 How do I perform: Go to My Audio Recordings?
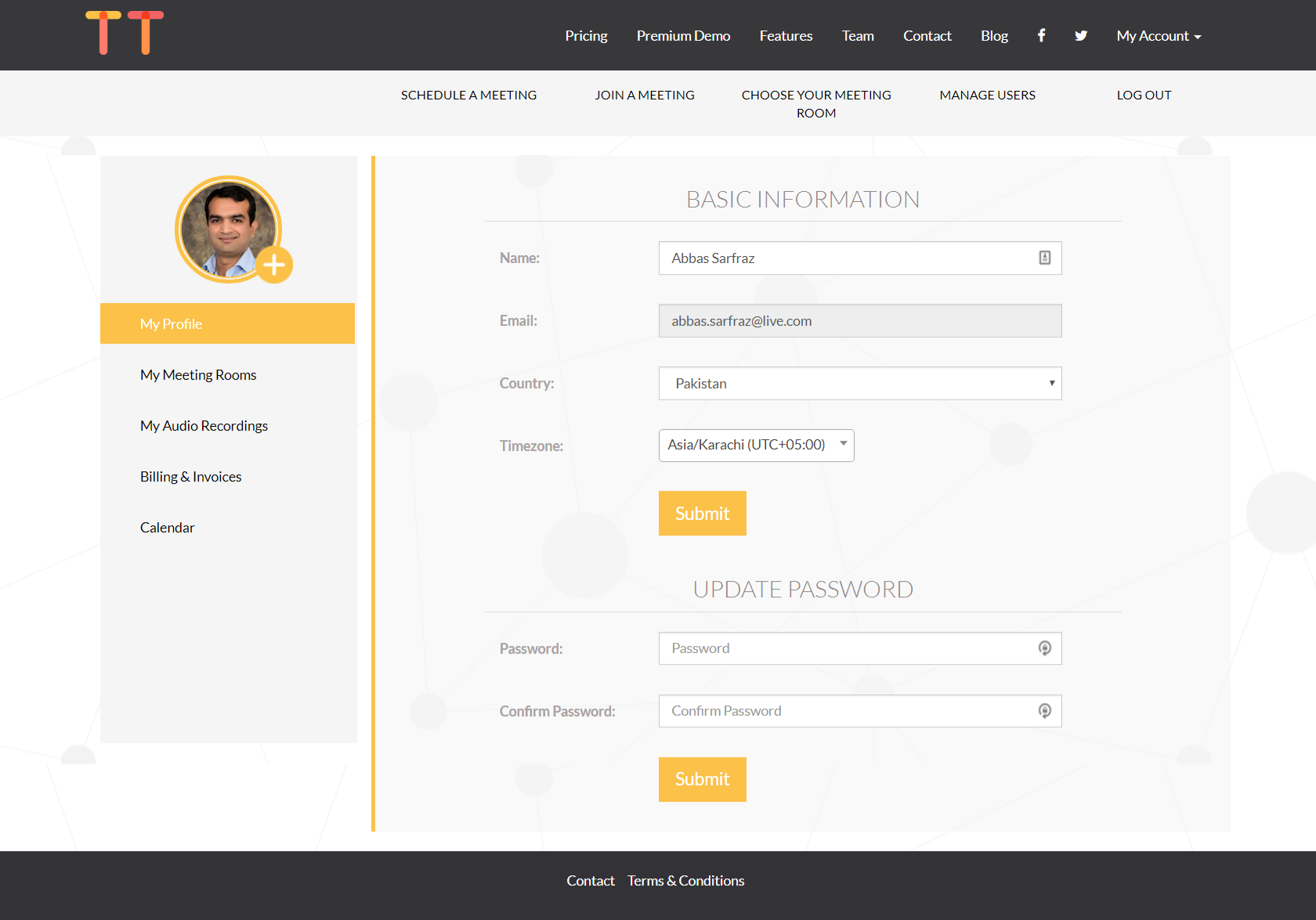tap(204, 426)
